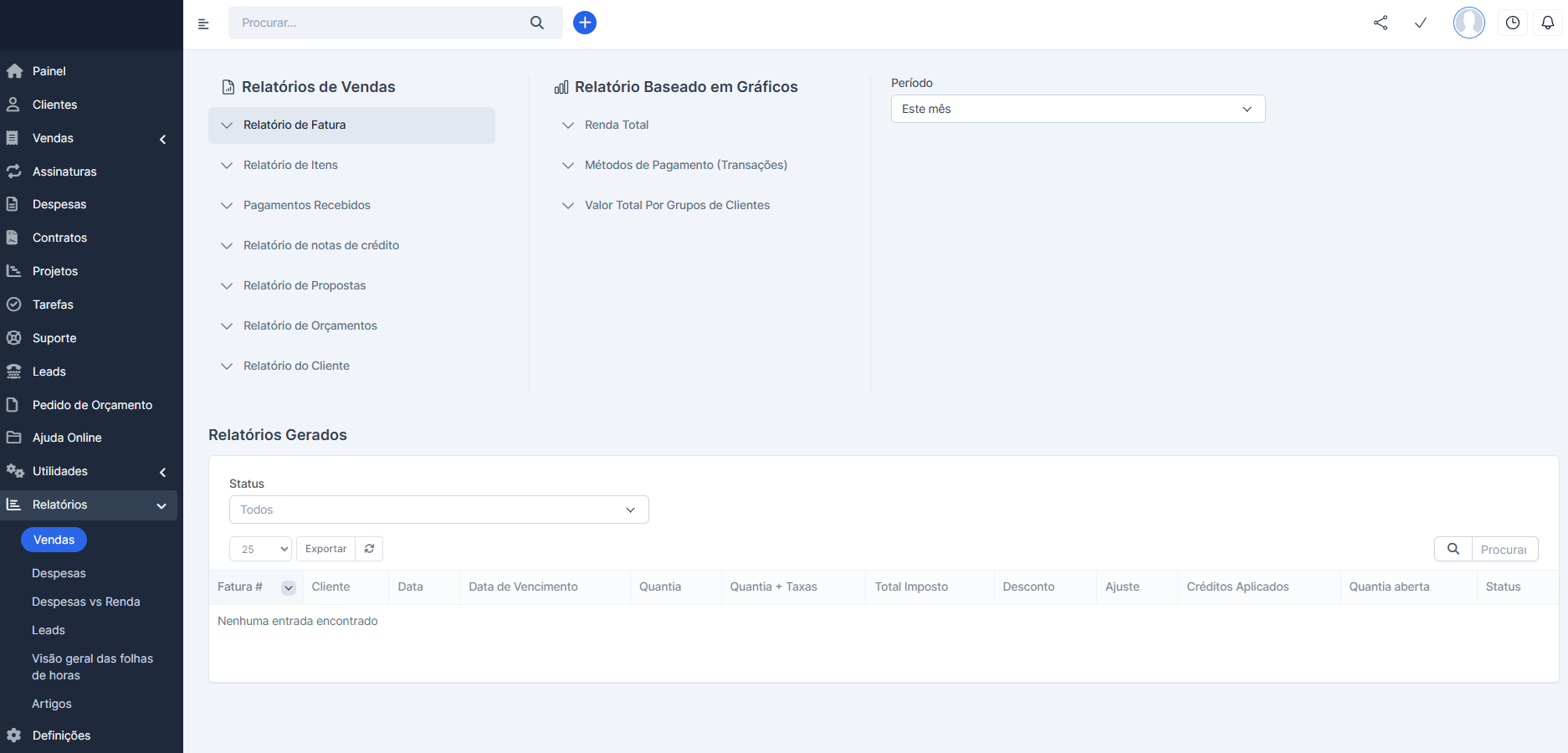Screen dimensions: 1568x753
Task: Click the table Procurar search field
Action: pyautogui.click(x=1504, y=549)
